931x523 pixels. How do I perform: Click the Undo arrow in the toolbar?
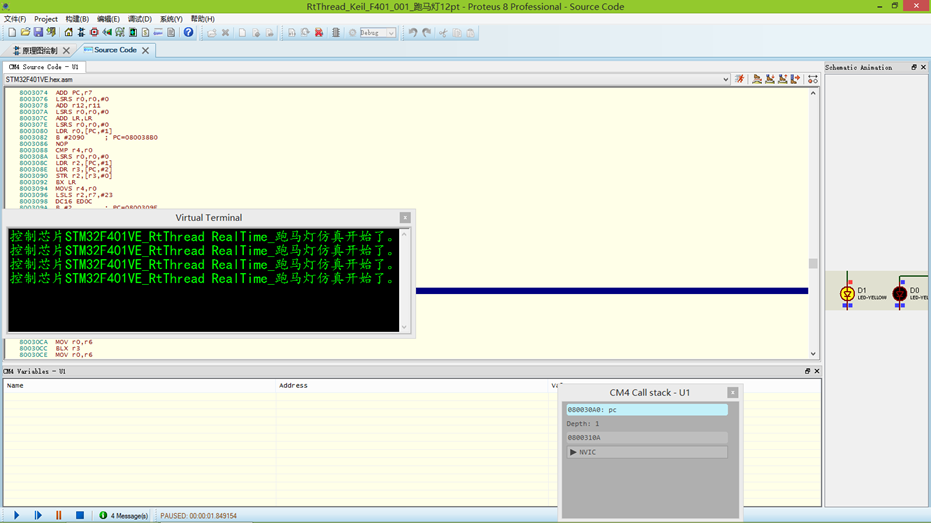[x=413, y=33]
